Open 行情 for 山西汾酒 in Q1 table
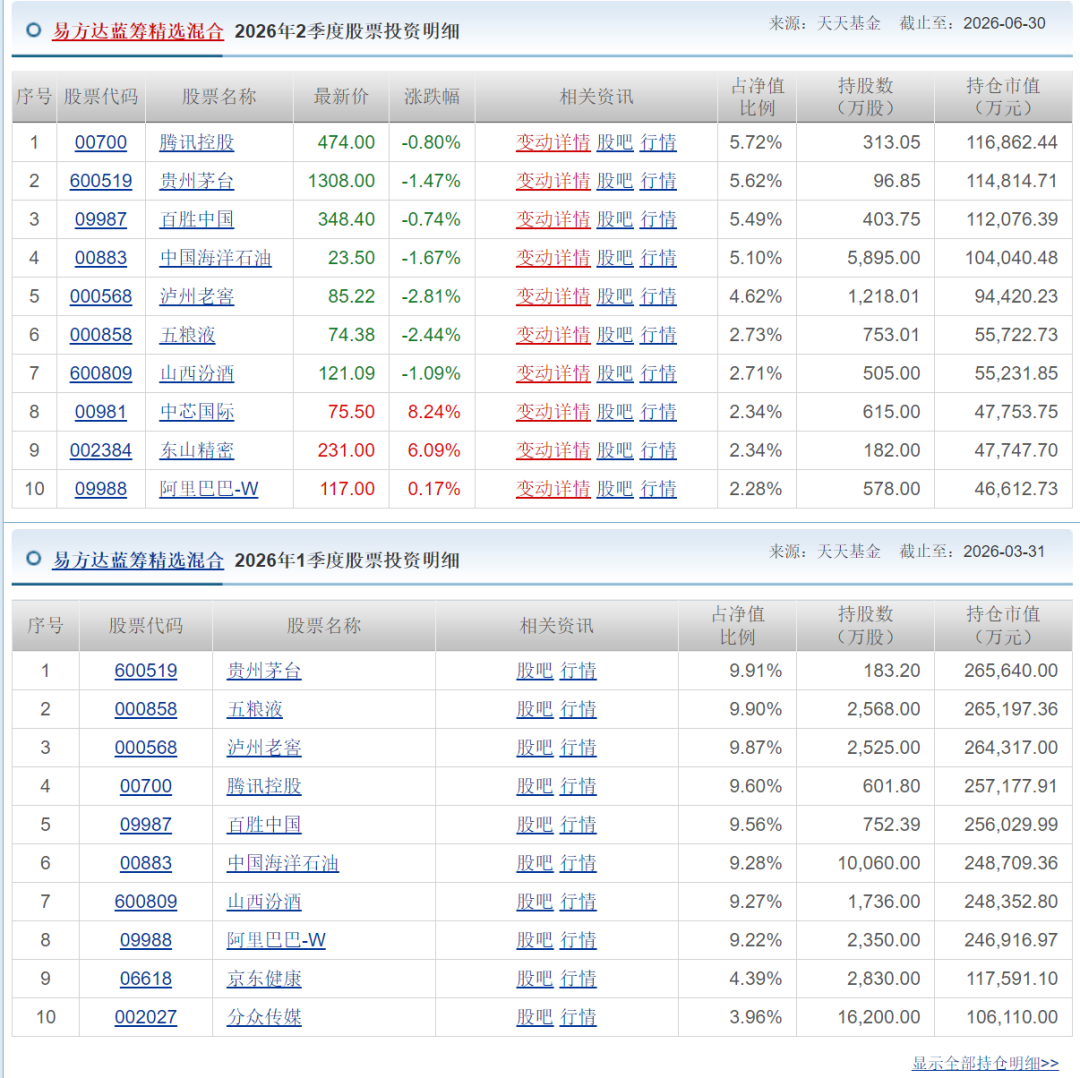 click(x=578, y=902)
